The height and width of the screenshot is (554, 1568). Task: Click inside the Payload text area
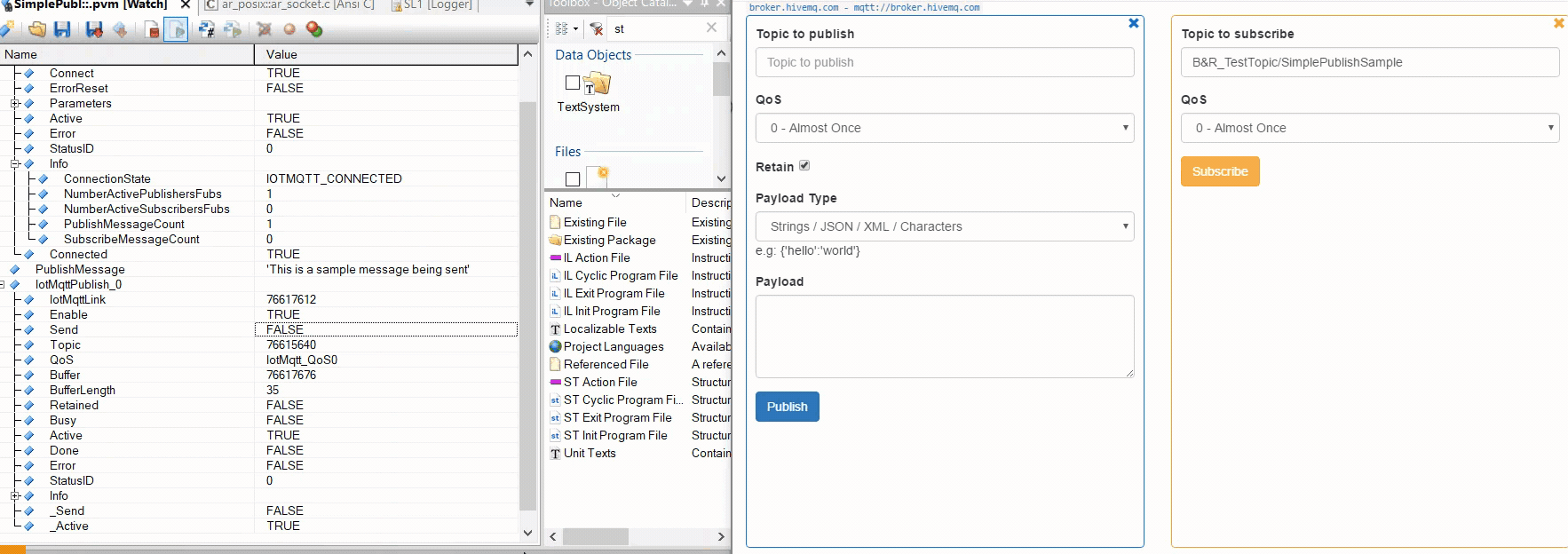(945, 336)
